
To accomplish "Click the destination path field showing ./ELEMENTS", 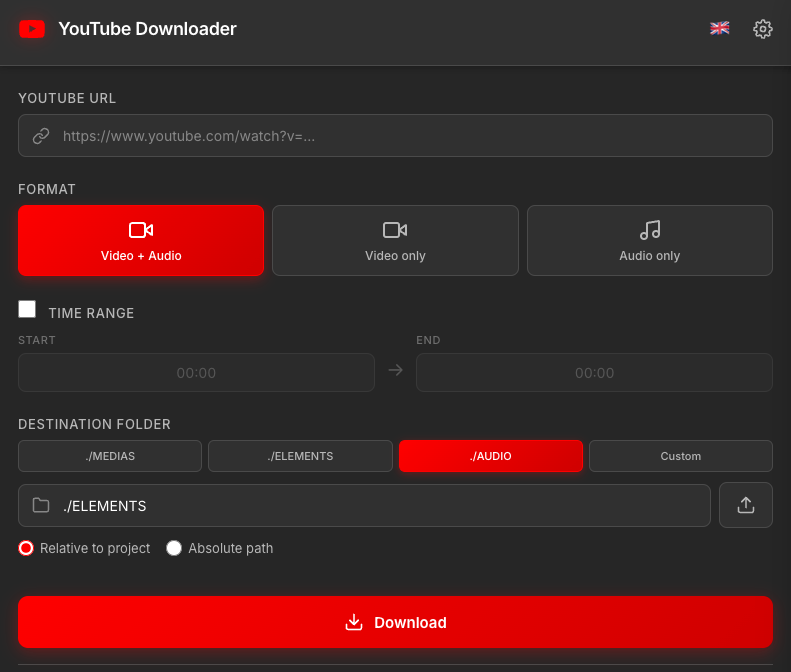I will click(364, 506).
